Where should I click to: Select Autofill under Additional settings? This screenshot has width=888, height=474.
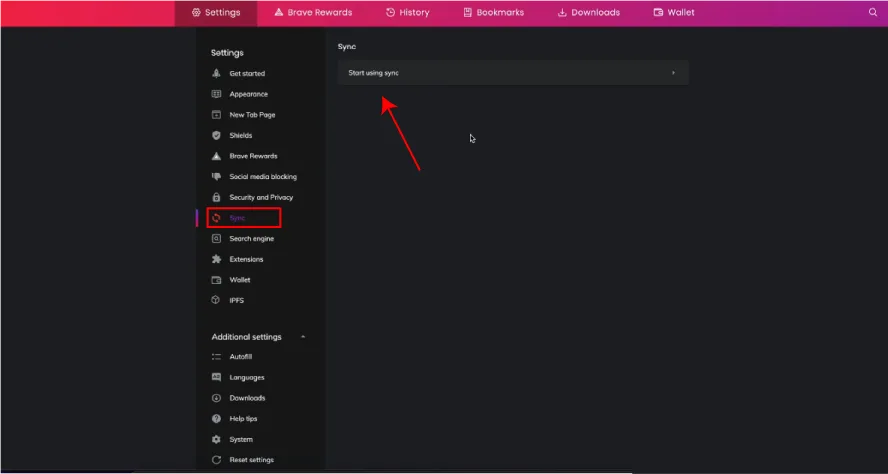(241, 357)
